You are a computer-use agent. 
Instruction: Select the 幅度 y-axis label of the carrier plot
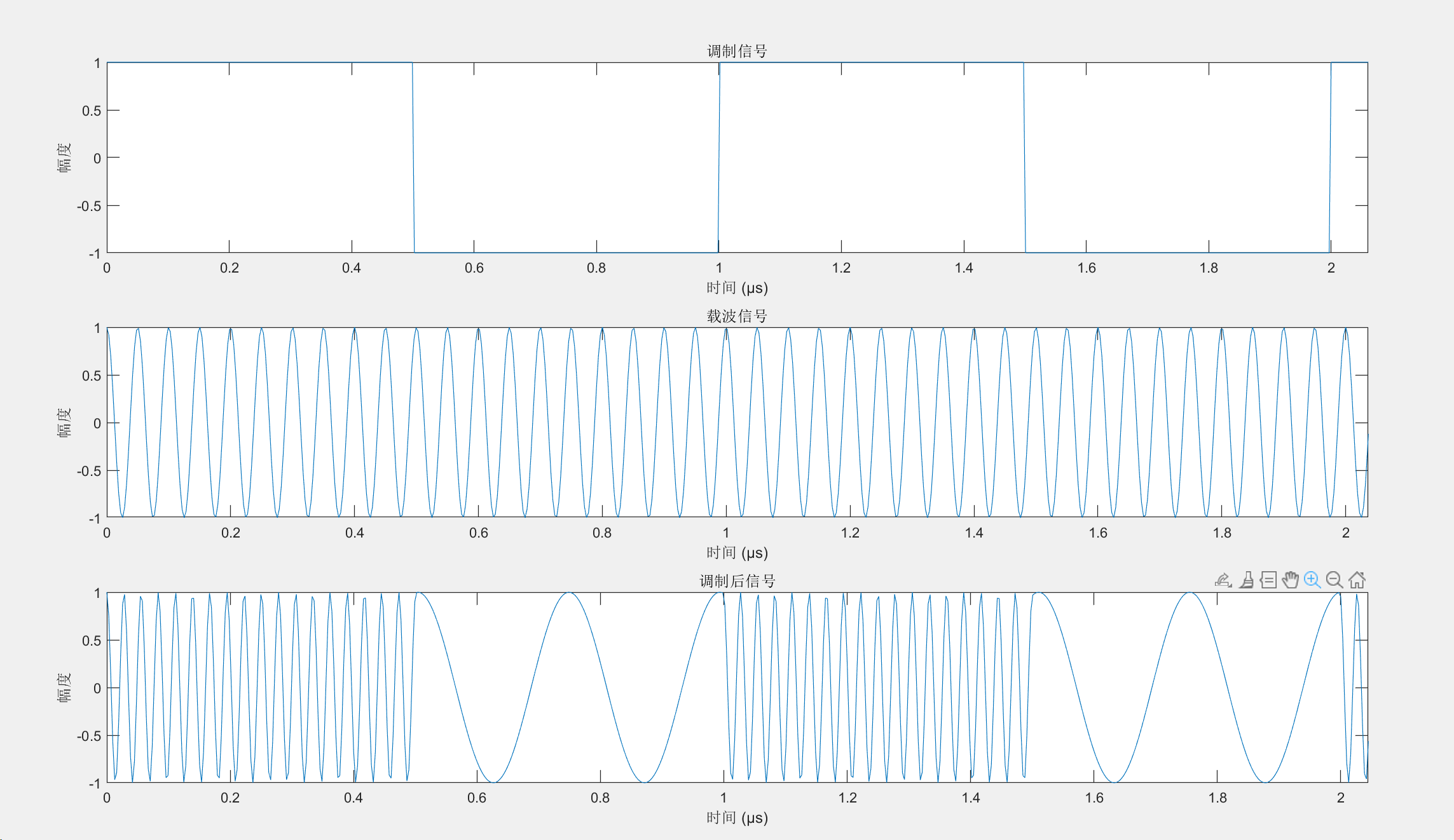64,423
